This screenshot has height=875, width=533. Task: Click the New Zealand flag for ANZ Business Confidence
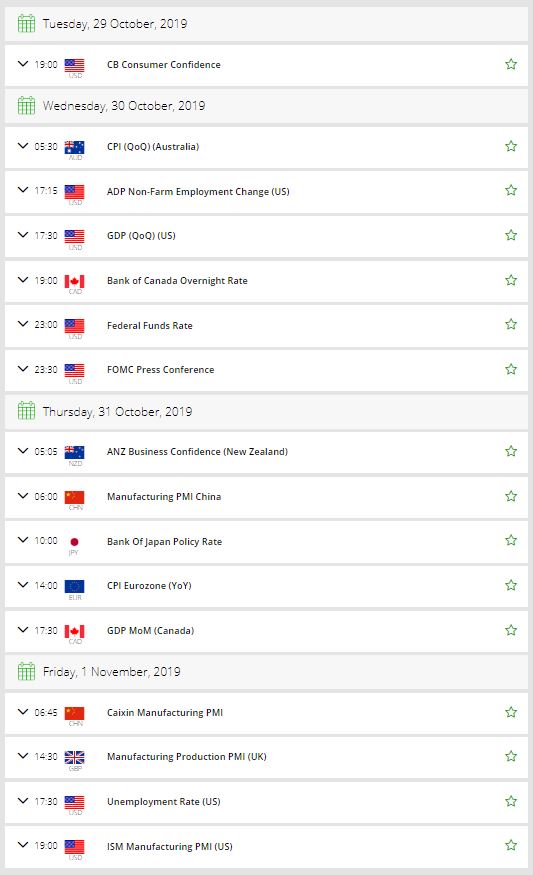(x=74, y=452)
